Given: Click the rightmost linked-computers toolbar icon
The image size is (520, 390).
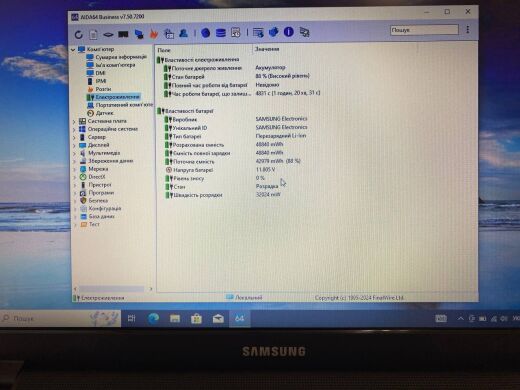Looking at the screenshot, I should pyautogui.click(x=304, y=32).
